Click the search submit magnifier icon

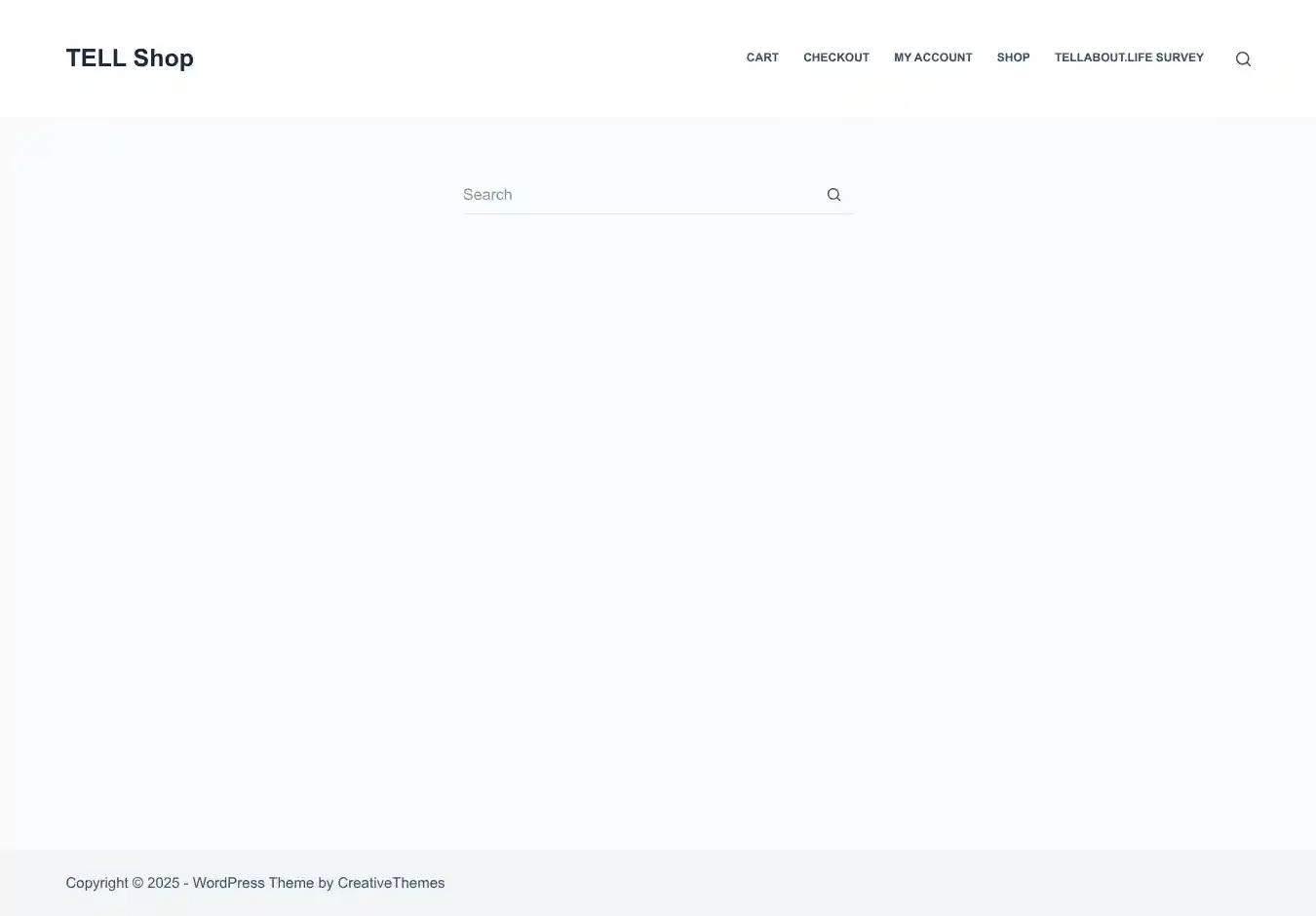(x=833, y=195)
